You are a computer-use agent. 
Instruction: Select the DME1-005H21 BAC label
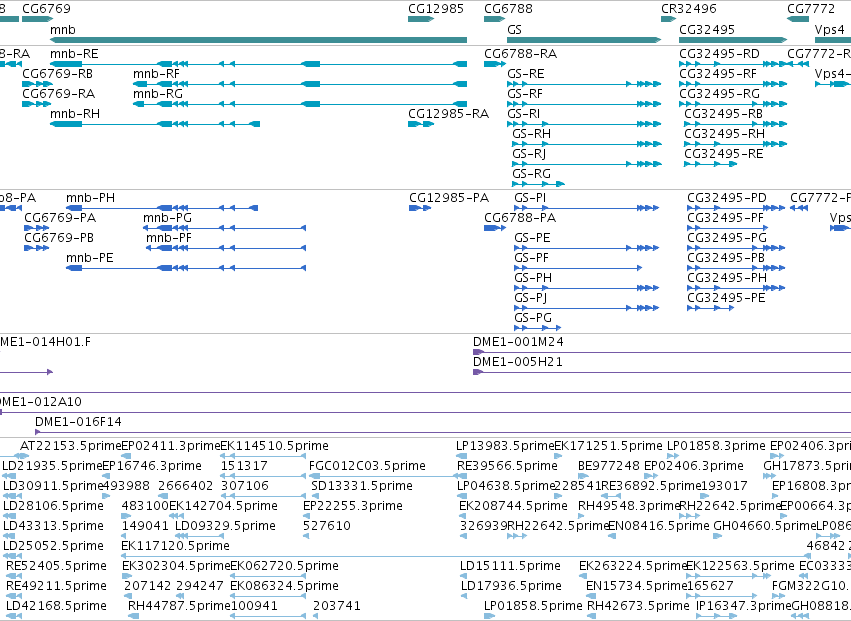518,363
